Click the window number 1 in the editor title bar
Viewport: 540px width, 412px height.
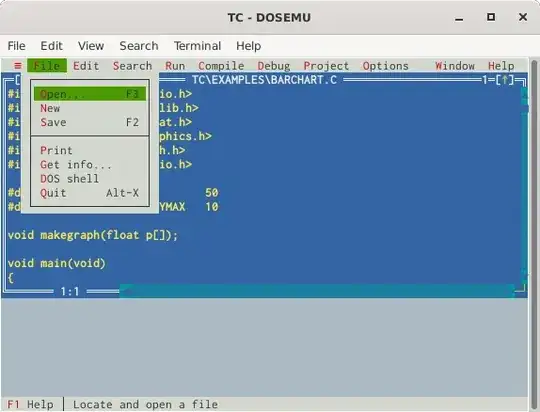point(485,80)
